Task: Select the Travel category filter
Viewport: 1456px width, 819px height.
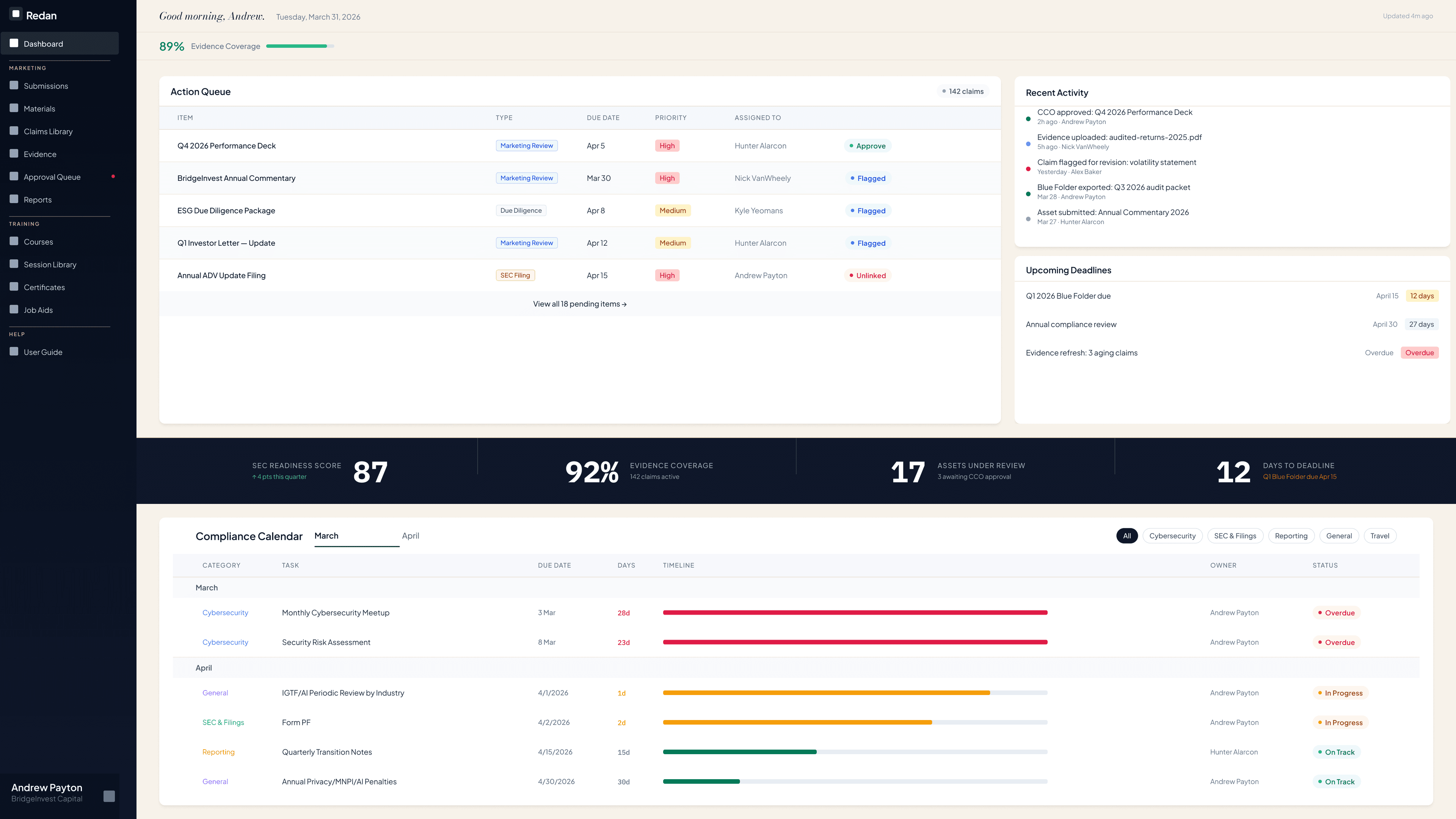Action: pos(1380,535)
